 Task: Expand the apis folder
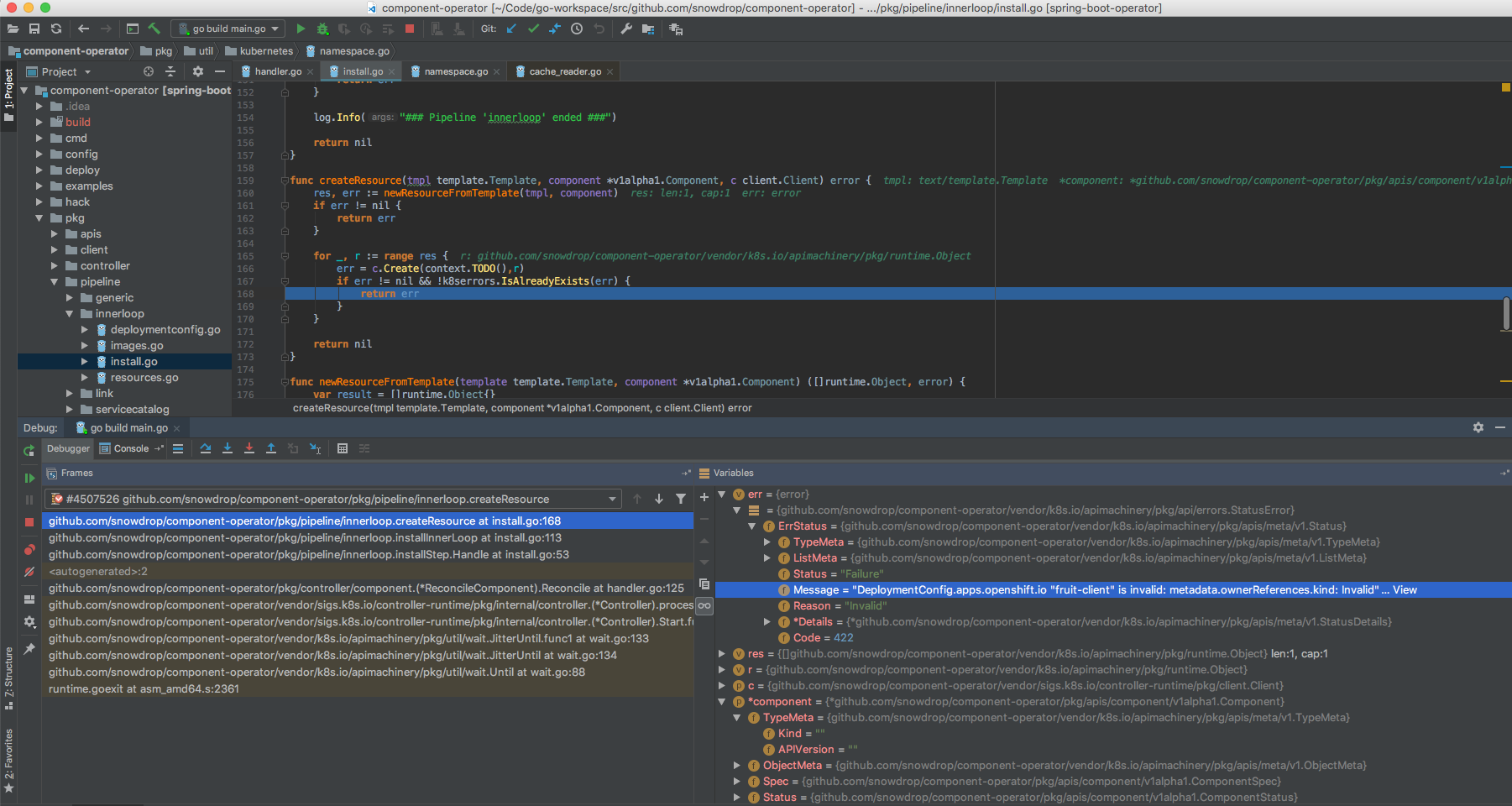click(x=54, y=234)
